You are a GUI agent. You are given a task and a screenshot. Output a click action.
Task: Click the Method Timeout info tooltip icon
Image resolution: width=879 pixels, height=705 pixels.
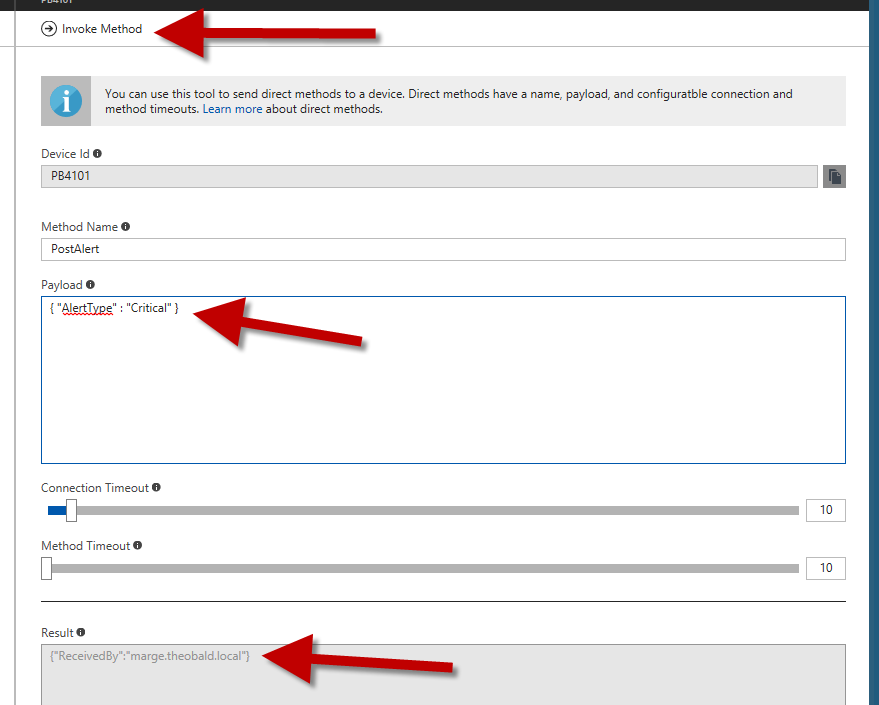[138, 545]
